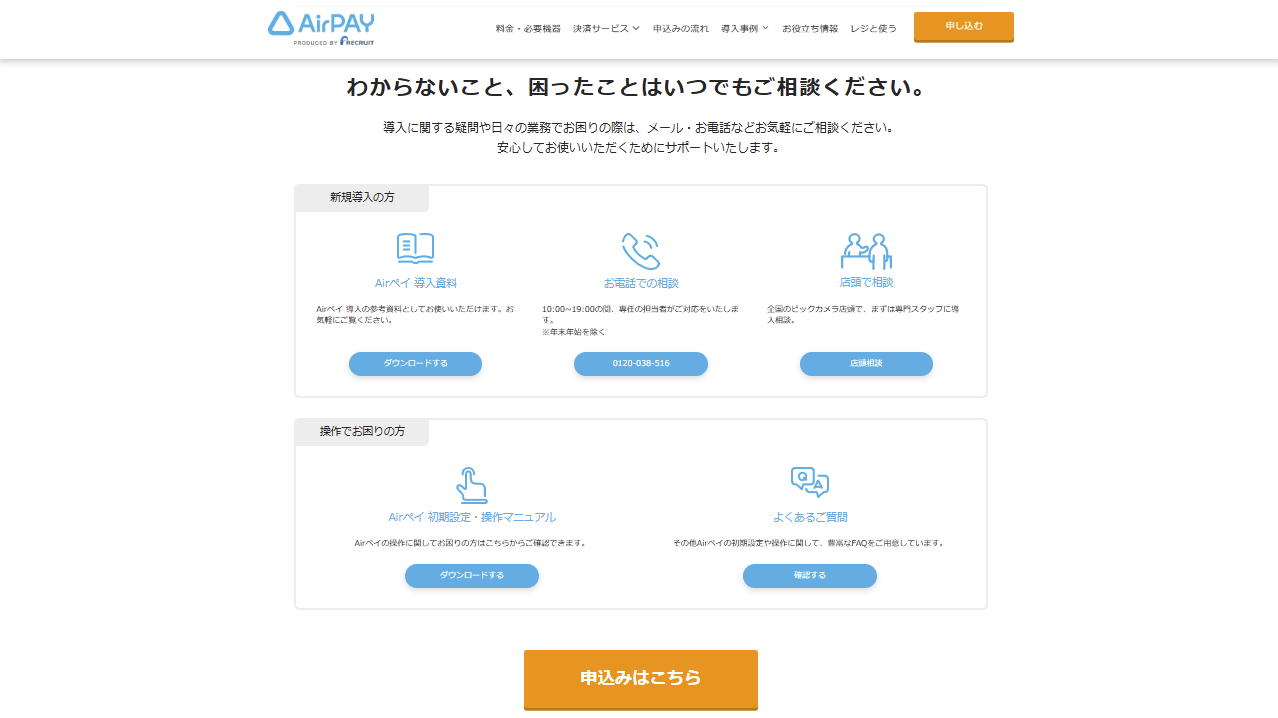1278x718 pixels.
Task: Go to 申込みの流れ in the navigation
Action: tap(681, 28)
